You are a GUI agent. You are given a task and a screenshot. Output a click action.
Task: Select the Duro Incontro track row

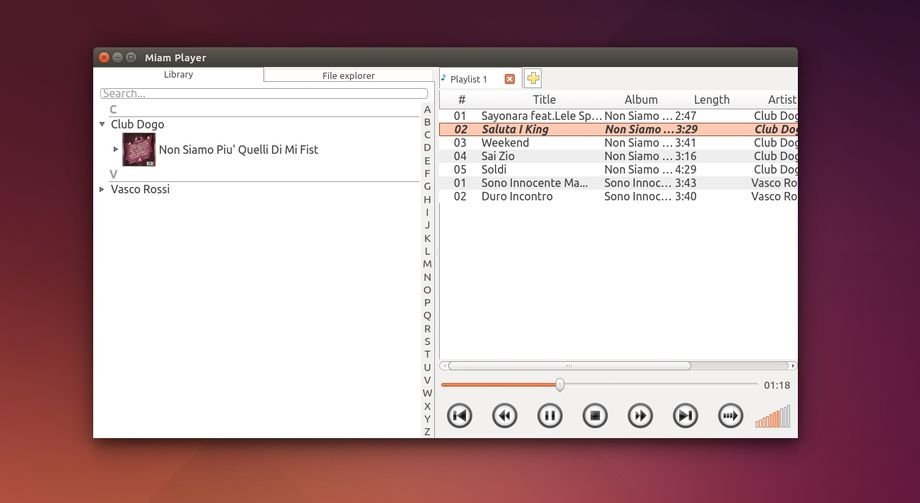pos(517,197)
